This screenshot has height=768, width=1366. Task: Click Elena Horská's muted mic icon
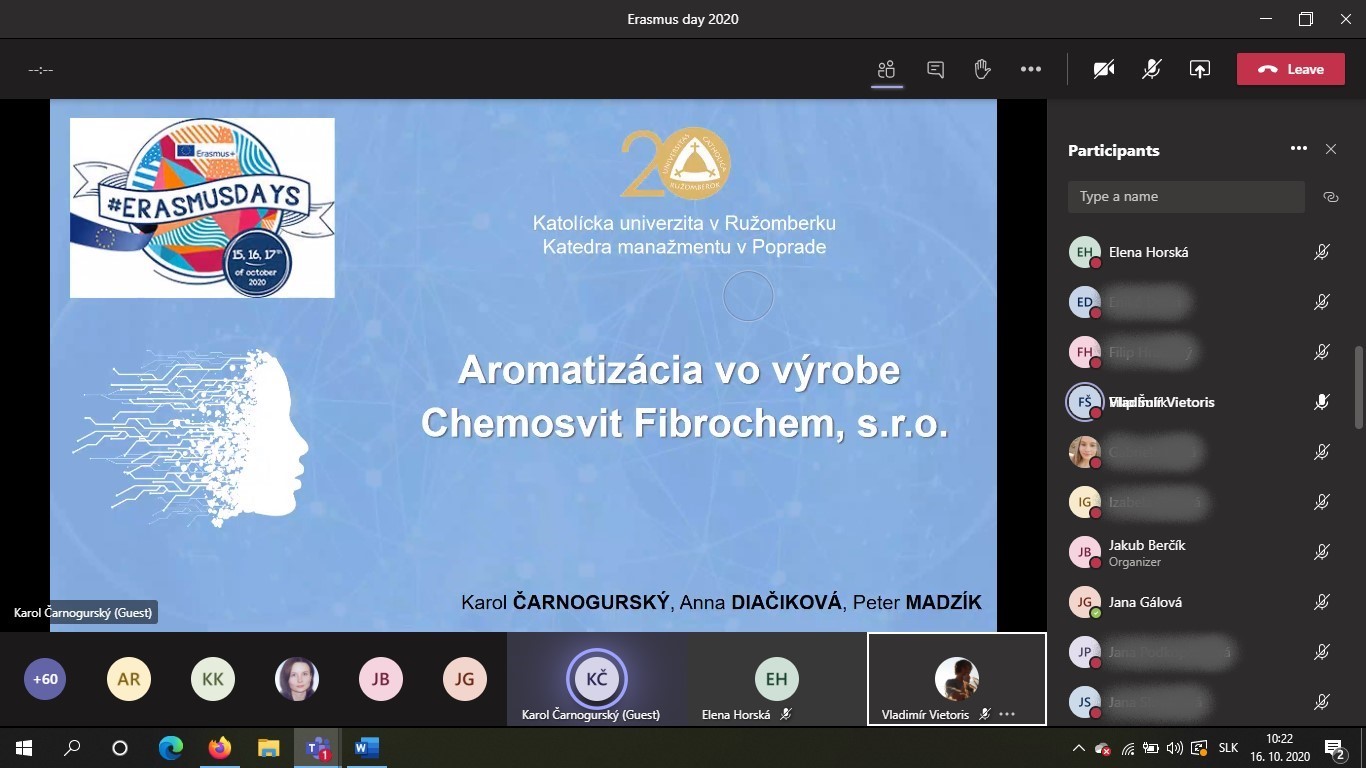click(1321, 252)
